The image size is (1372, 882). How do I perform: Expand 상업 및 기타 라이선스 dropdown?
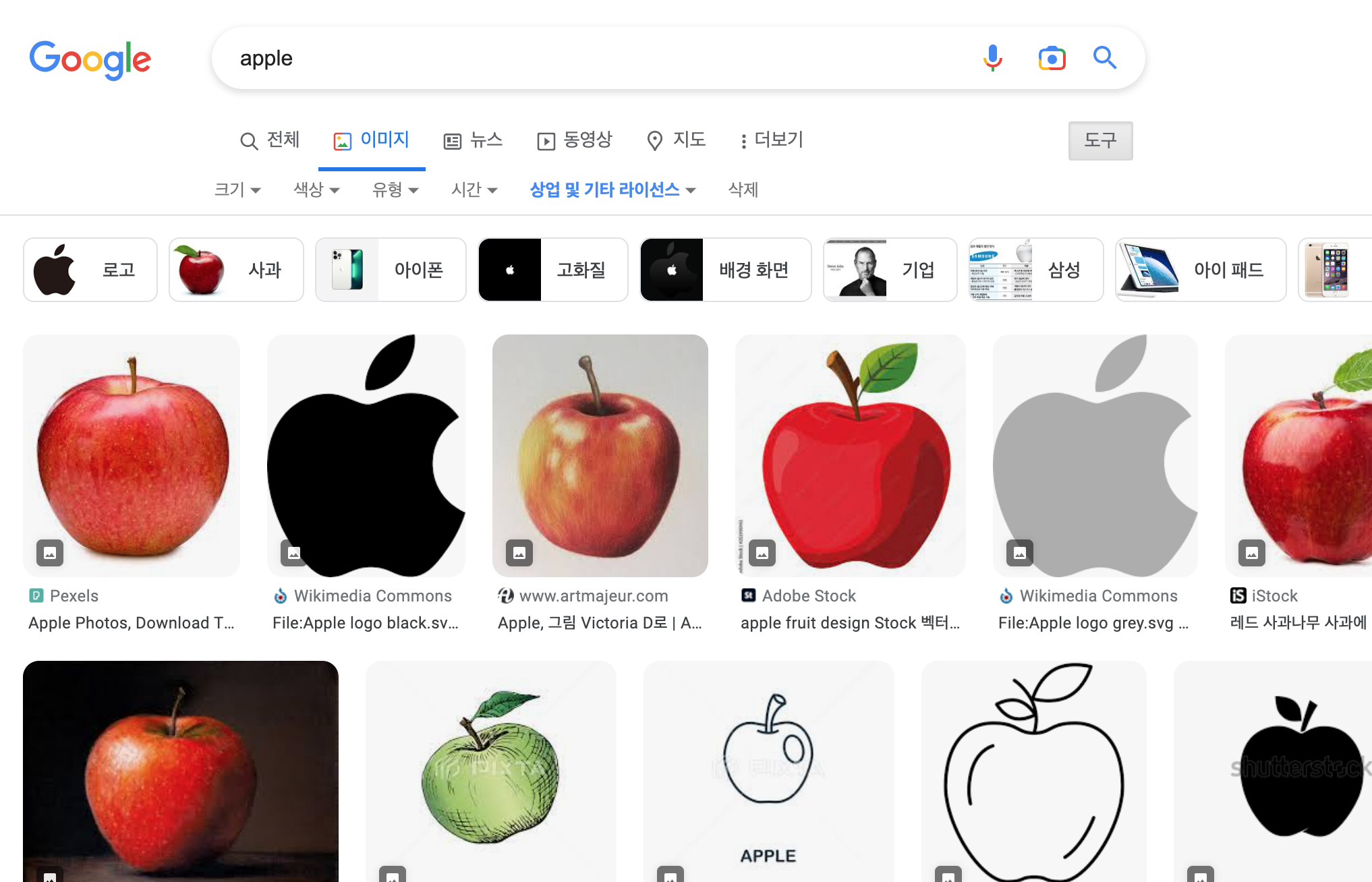pos(612,189)
